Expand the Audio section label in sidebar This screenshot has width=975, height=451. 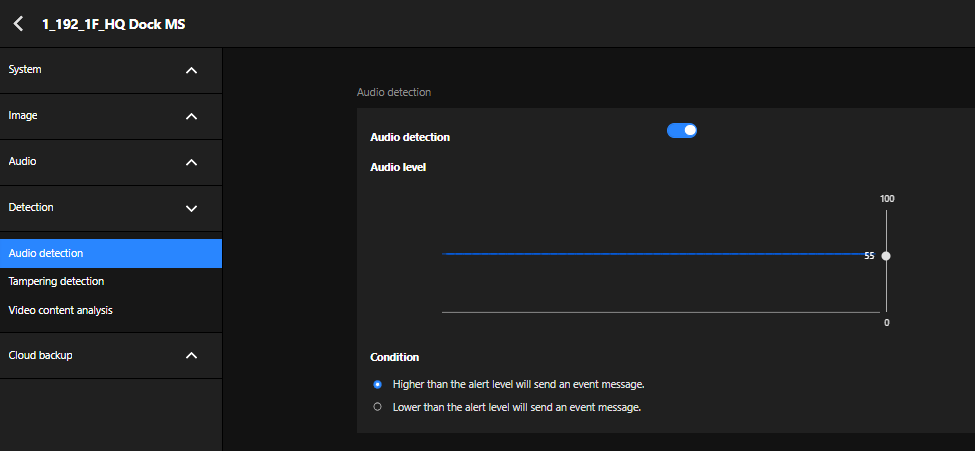tap(23, 162)
